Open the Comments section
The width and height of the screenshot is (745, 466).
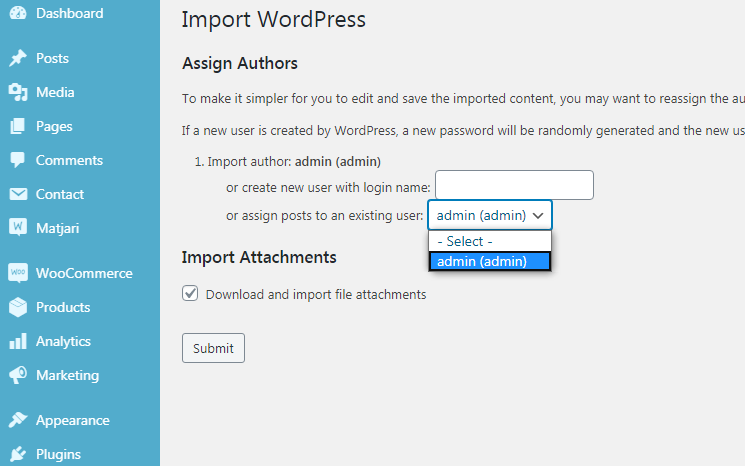pyautogui.click(x=69, y=160)
